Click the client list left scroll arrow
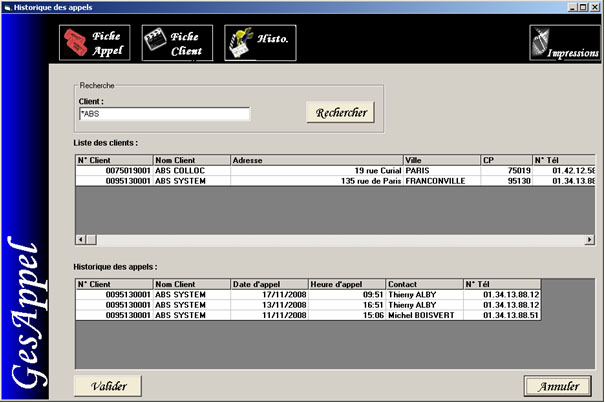This screenshot has height=403, width=605. click(x=81, y=240)
